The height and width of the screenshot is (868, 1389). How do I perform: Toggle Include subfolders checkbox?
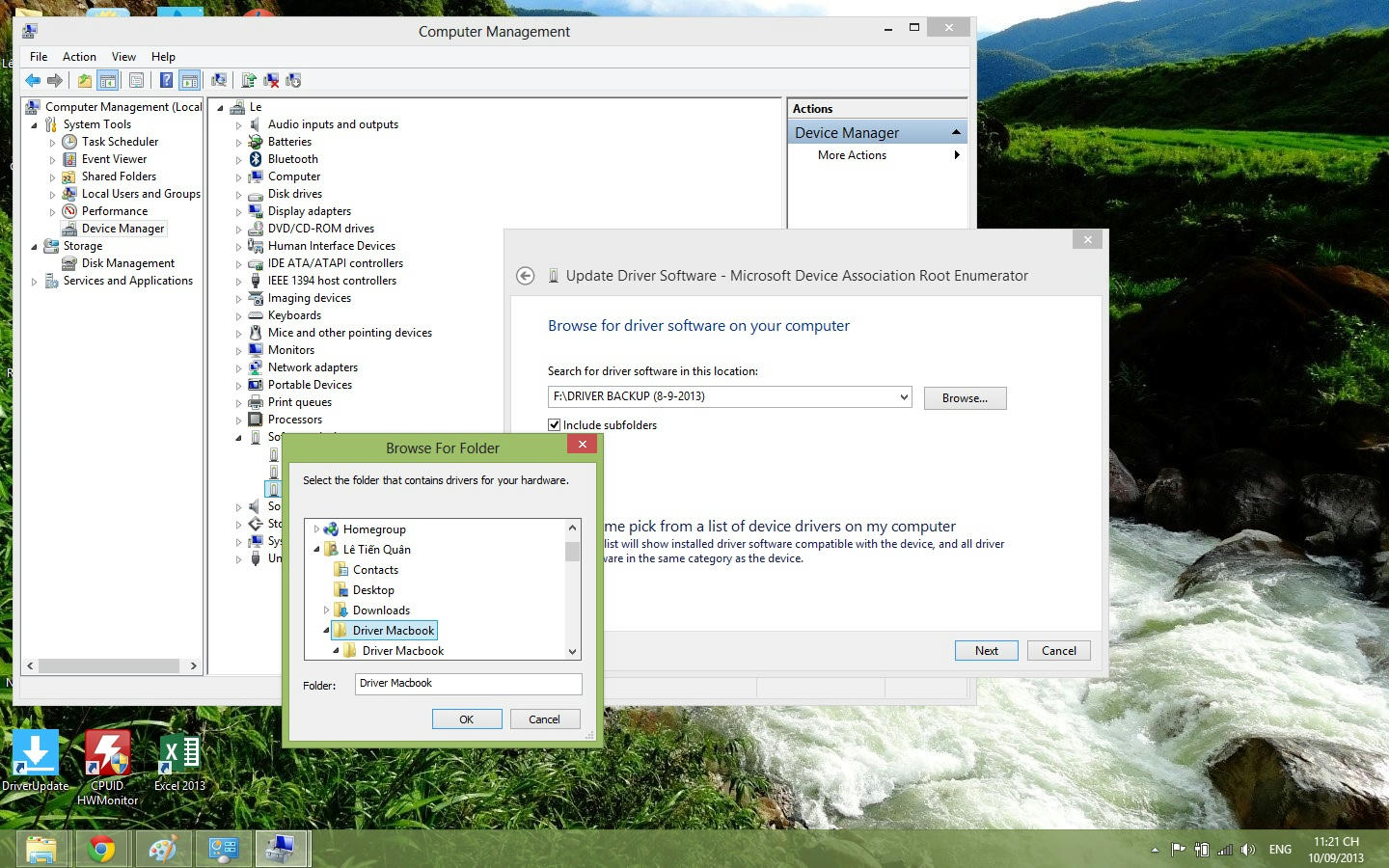(x=555, y=424)
